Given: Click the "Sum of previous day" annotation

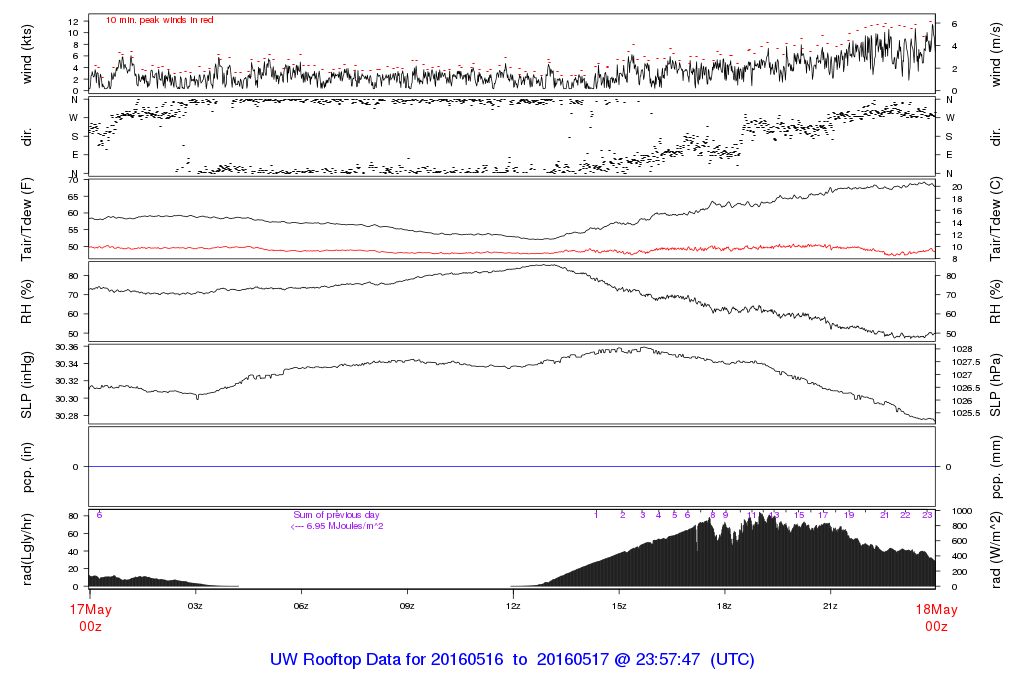Looking at the screenshot, I should [x=336, y=515].
